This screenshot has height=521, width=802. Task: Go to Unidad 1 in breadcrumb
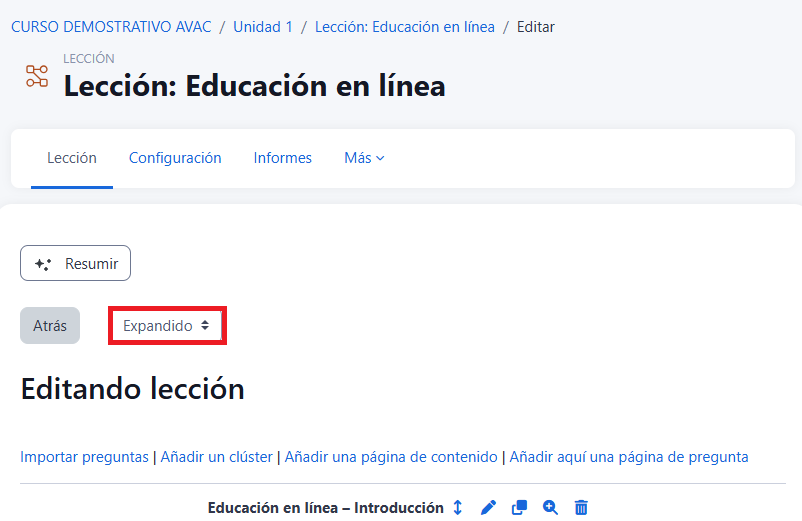pyautogui.click(x=263, y=27)
